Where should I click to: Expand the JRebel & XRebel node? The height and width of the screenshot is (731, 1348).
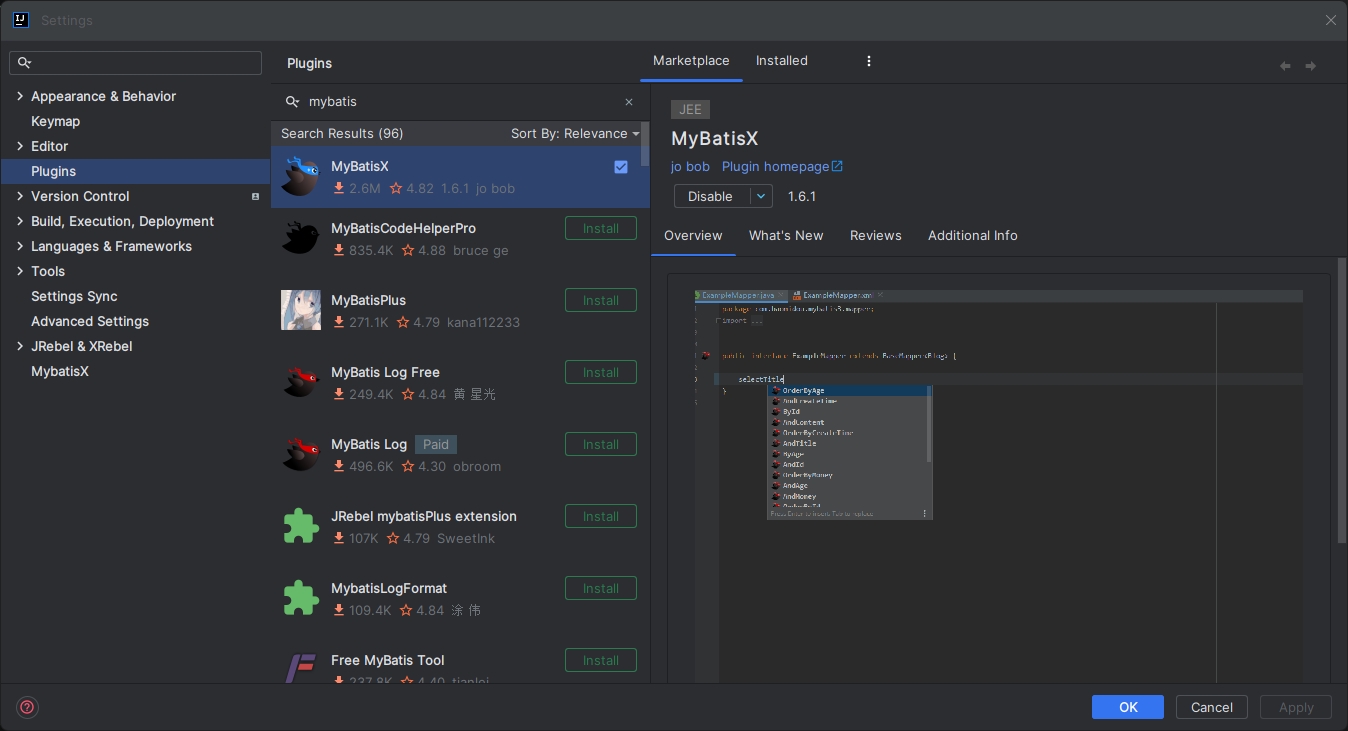20,346
